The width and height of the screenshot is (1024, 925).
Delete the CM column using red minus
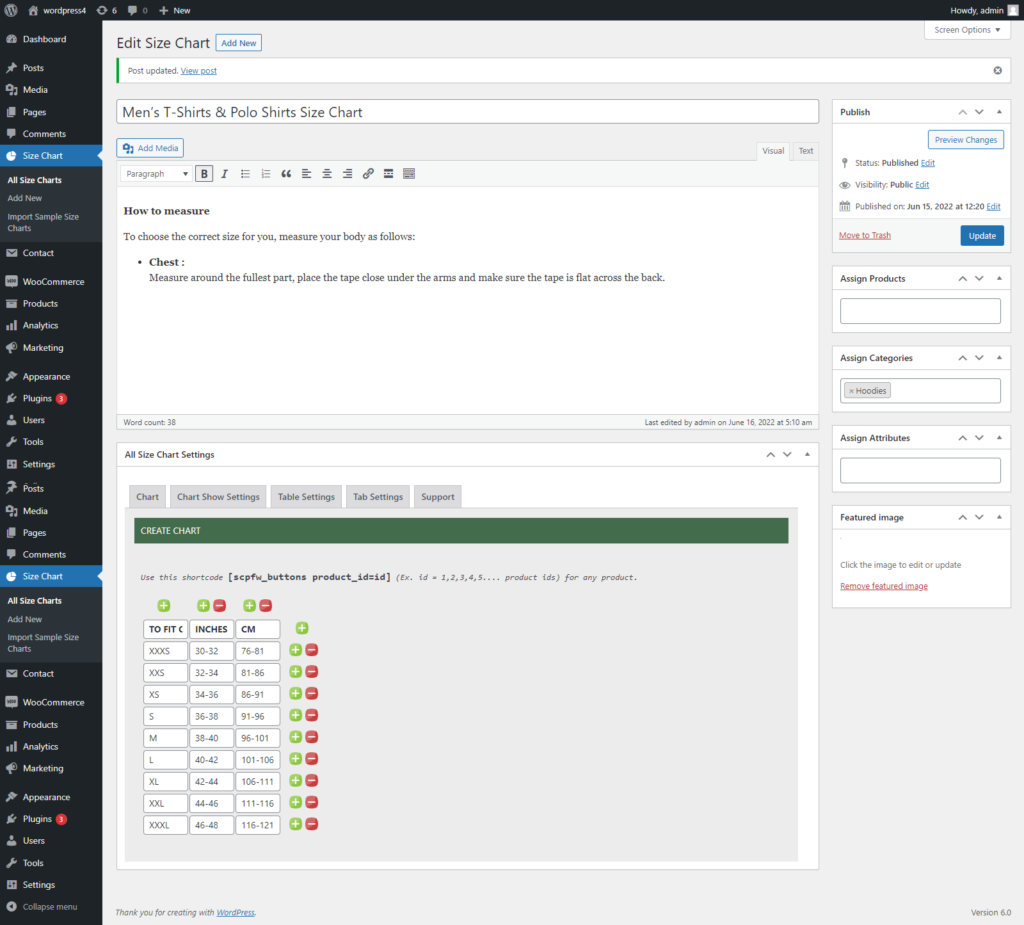coord(266,606)
